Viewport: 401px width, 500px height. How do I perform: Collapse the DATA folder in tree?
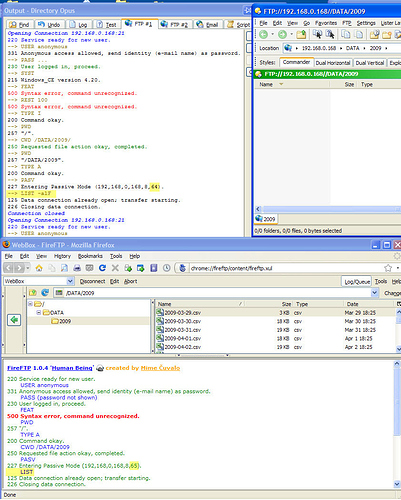[x=39, y=312]
